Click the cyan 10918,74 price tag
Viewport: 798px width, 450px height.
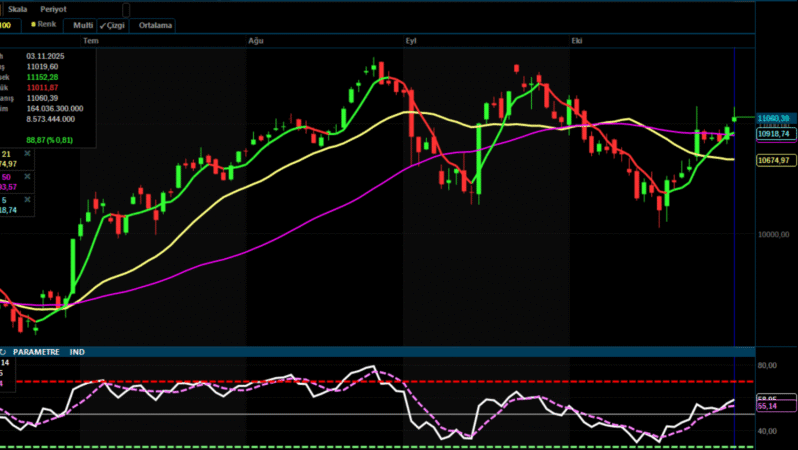coord(774,133)
